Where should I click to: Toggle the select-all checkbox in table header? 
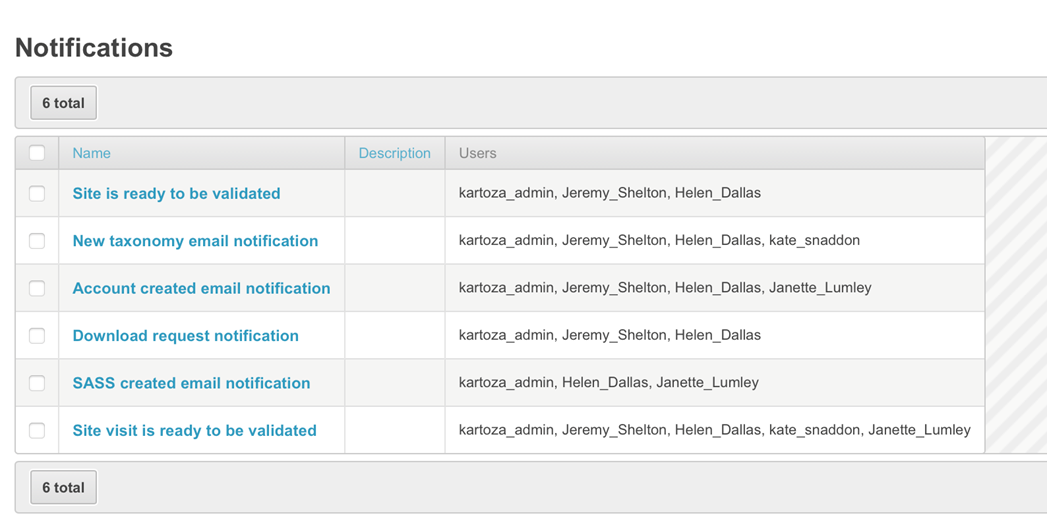click(37, 153)
